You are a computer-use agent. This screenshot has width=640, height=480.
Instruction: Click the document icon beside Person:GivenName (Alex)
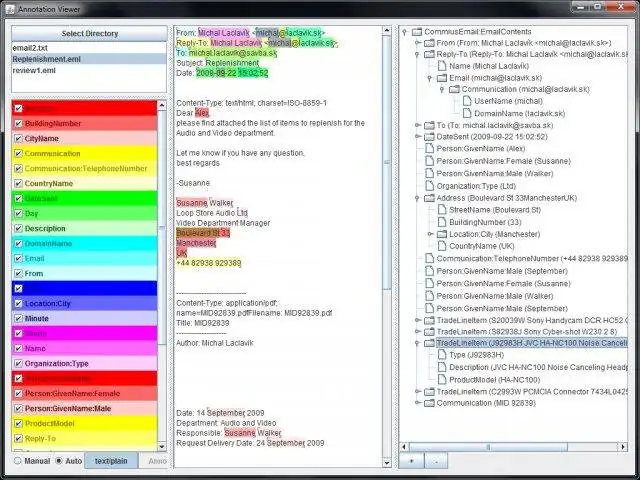[x=429, y=148]
